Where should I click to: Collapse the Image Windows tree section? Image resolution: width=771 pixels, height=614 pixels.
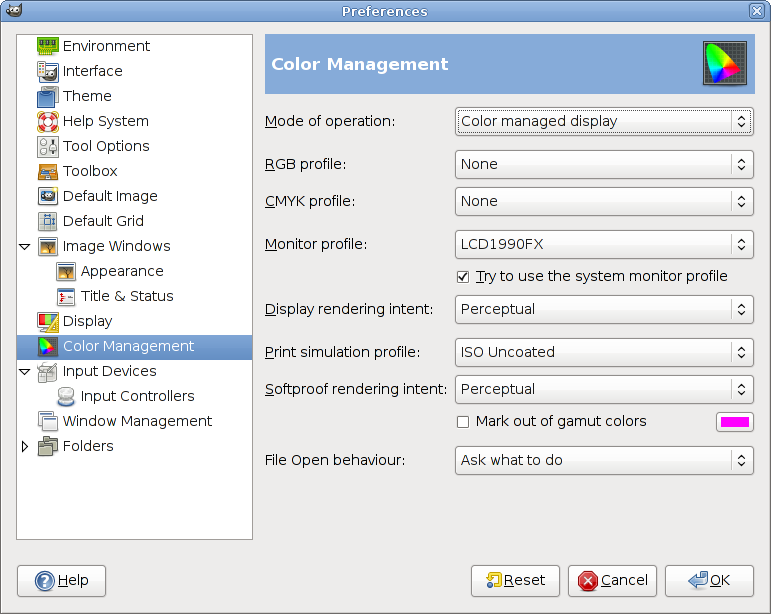pyautogui.click(x=25, y=246)
